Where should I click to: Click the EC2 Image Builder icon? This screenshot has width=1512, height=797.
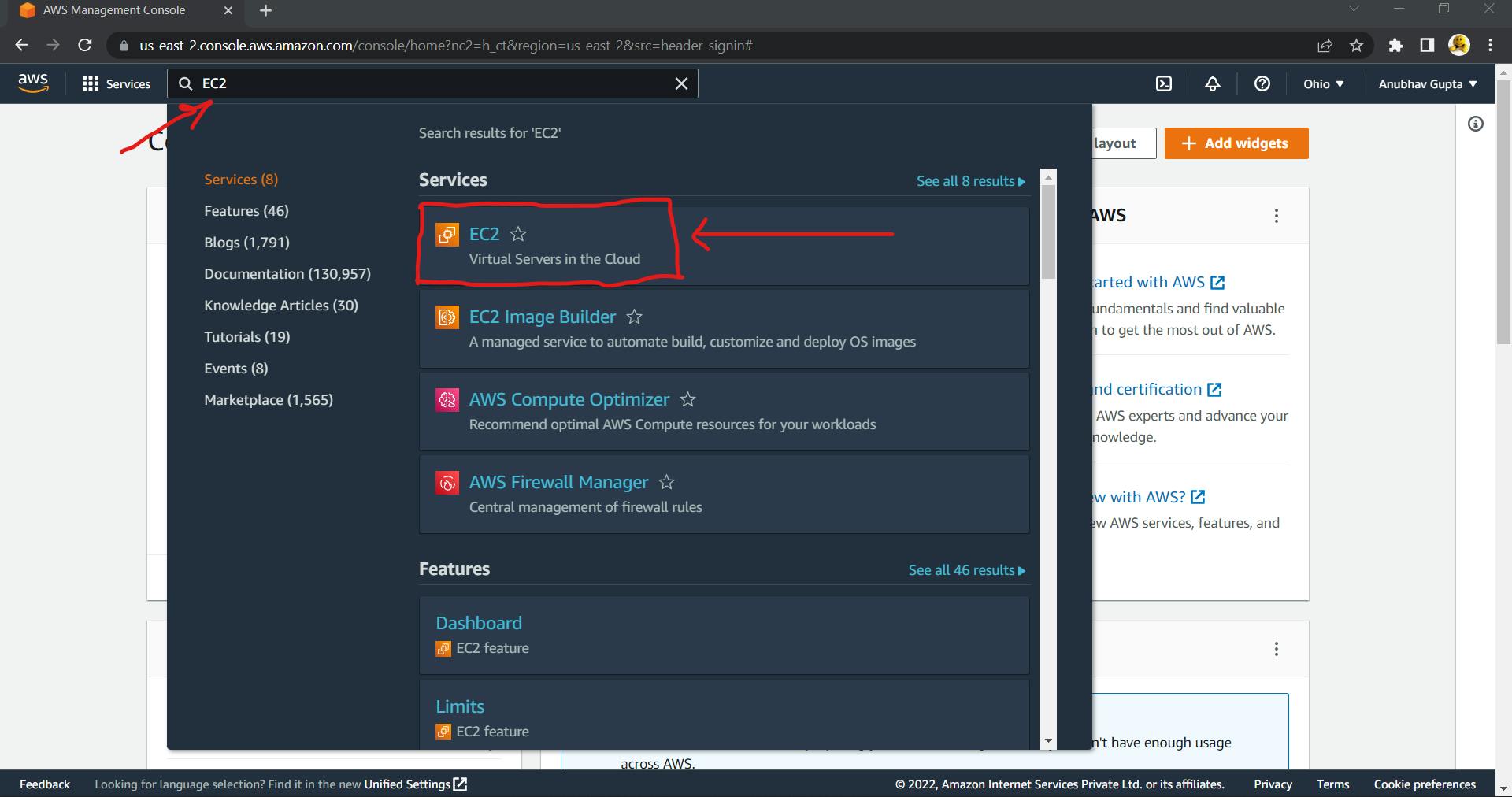click(x=447, y=317)
